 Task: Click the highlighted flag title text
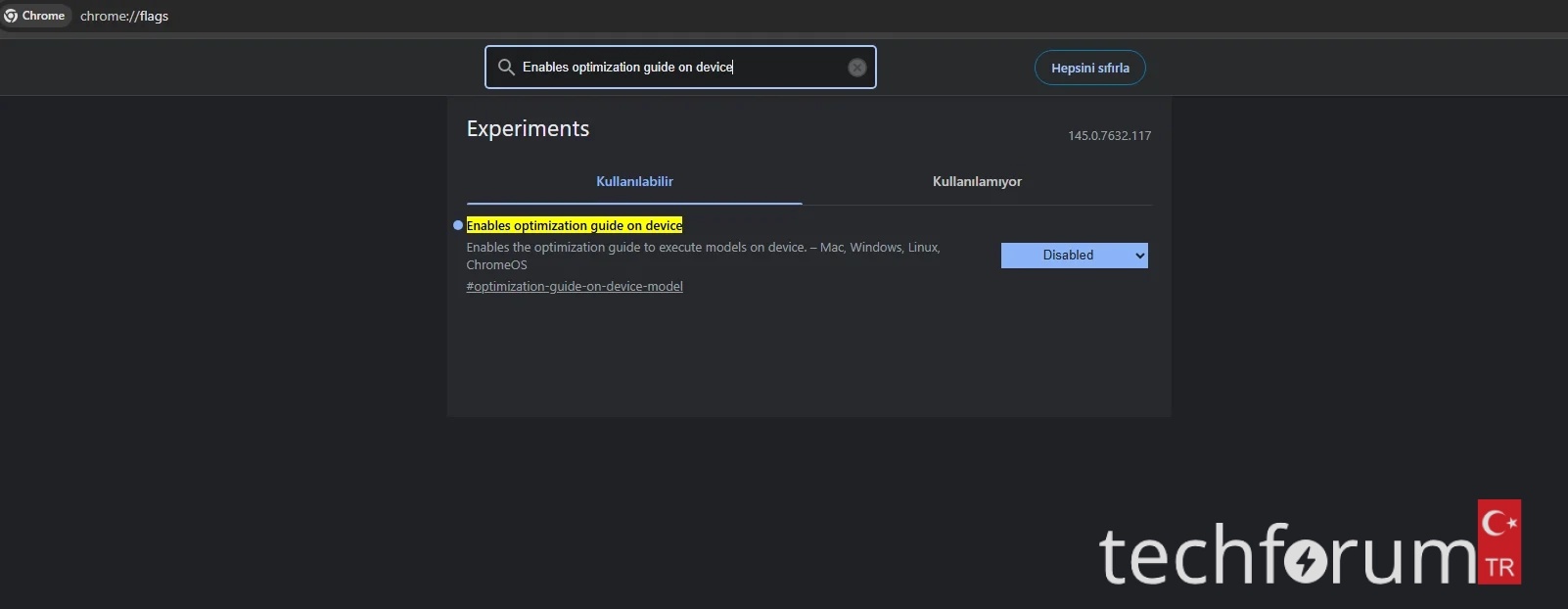(x=575, y=225)
